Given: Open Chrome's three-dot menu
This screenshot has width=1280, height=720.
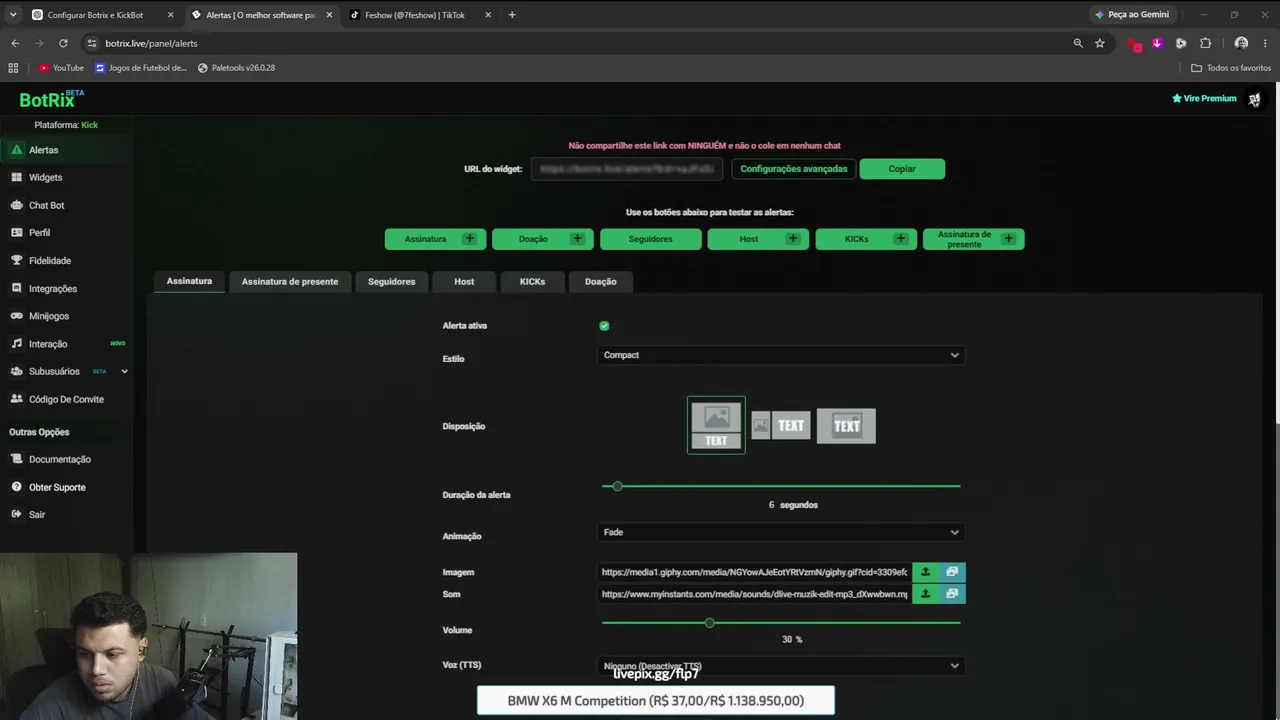Looking at the screenshot, I should coord(1266,43).
